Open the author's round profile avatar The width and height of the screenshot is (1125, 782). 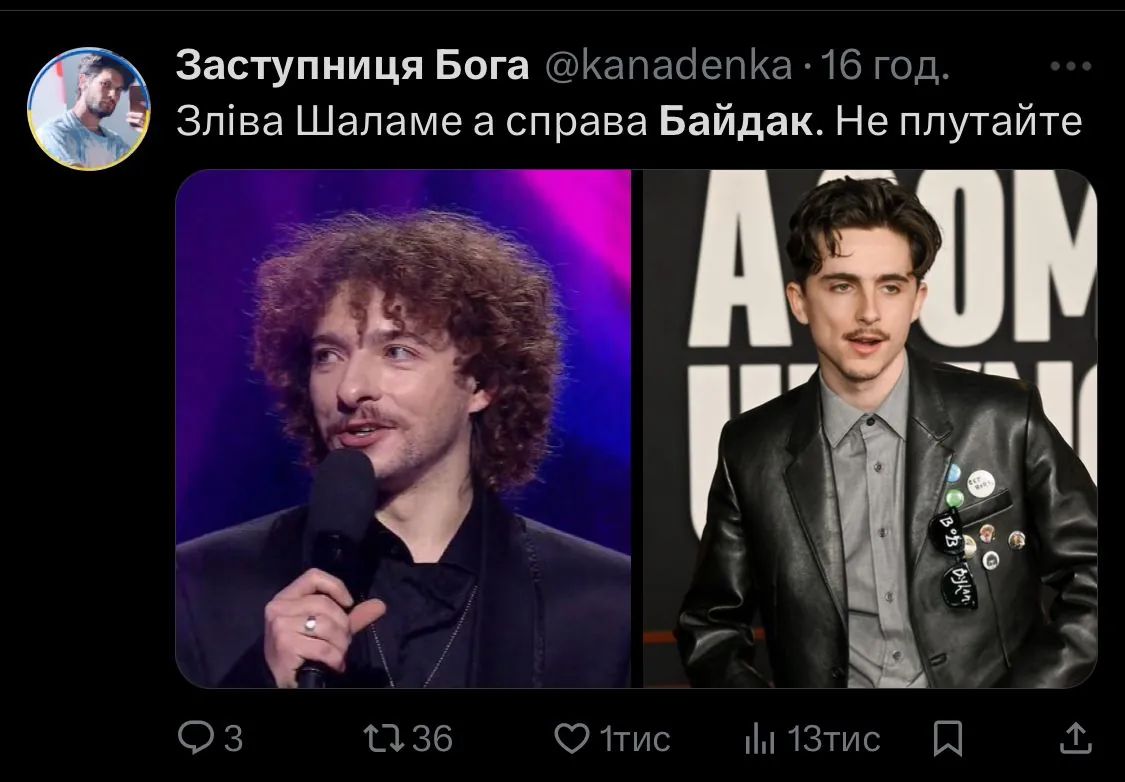click(89, 109)
